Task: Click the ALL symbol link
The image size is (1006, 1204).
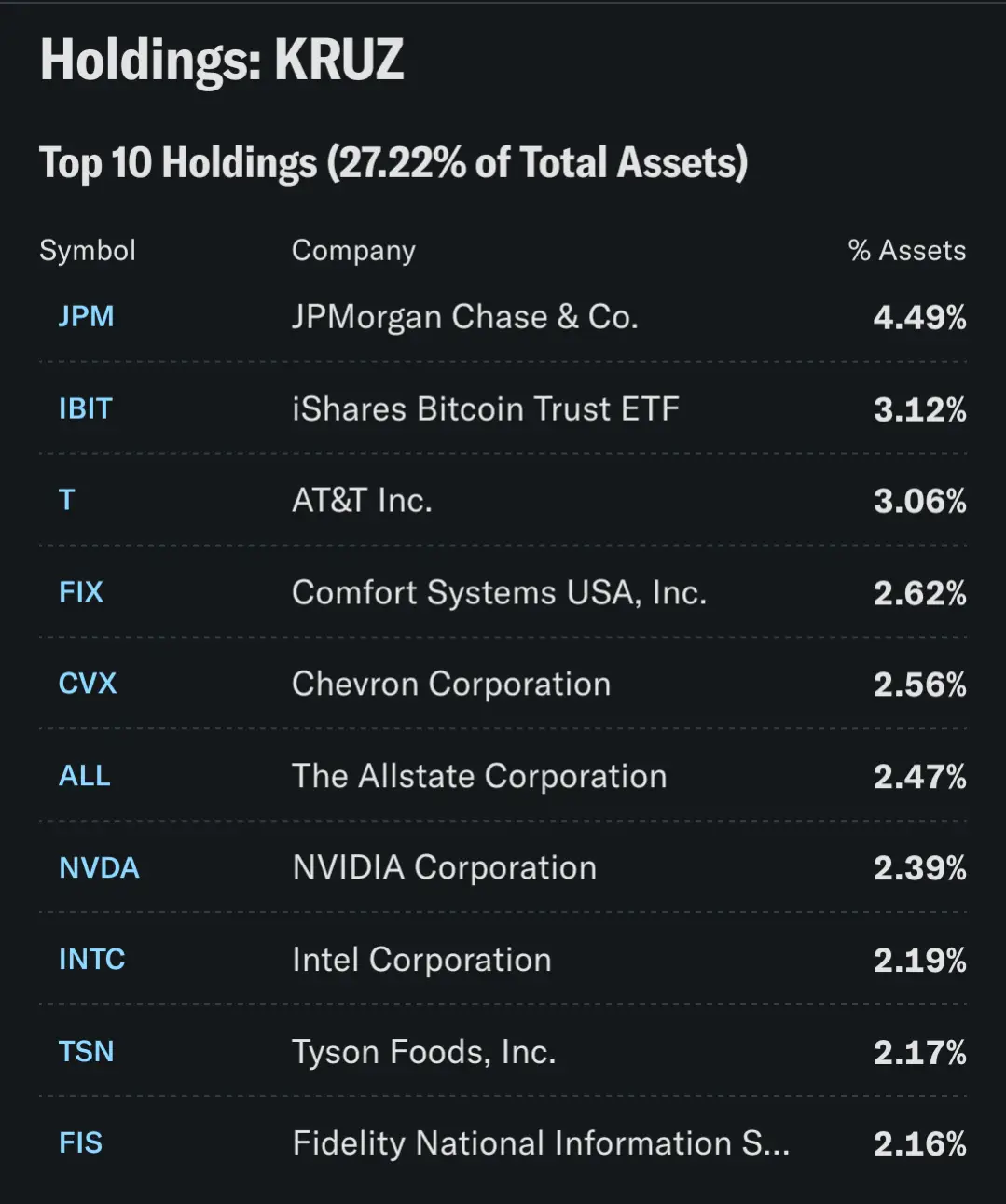Action: pyautogui.click(x=85, y=776)
